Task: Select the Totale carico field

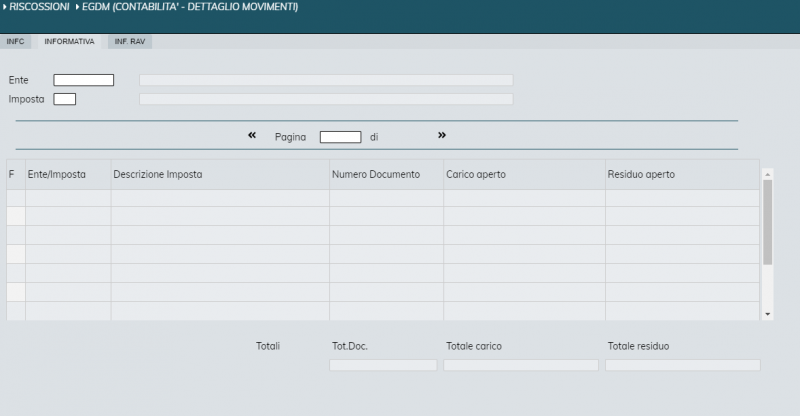Action: [x=521, y=365]
